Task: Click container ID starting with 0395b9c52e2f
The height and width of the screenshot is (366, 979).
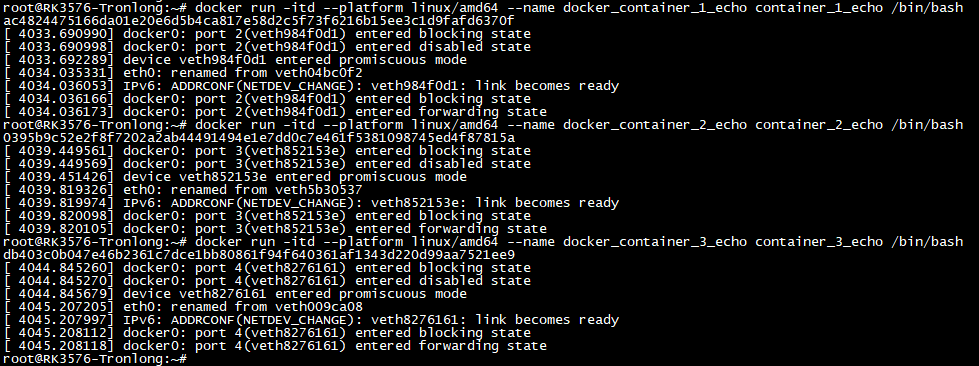Action: pyautogui.click(x=258, y=138)
